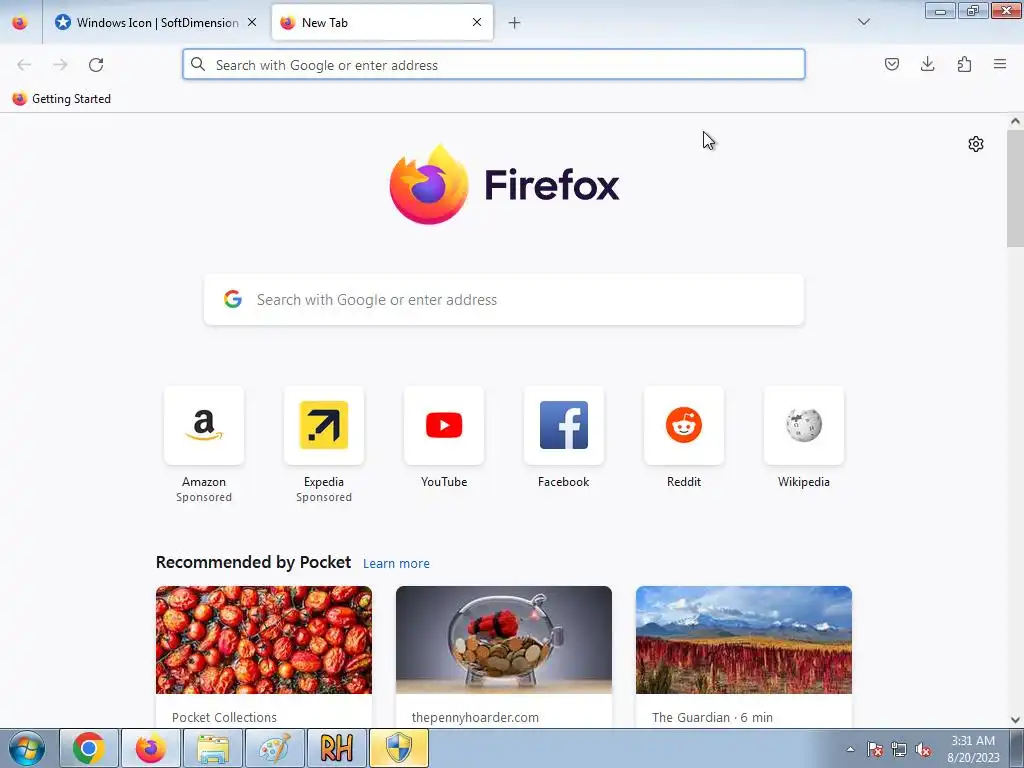Open the roasted tomatoes Pocket story
The height and width of the screenshot is (768, 1024).
(264, 640)
